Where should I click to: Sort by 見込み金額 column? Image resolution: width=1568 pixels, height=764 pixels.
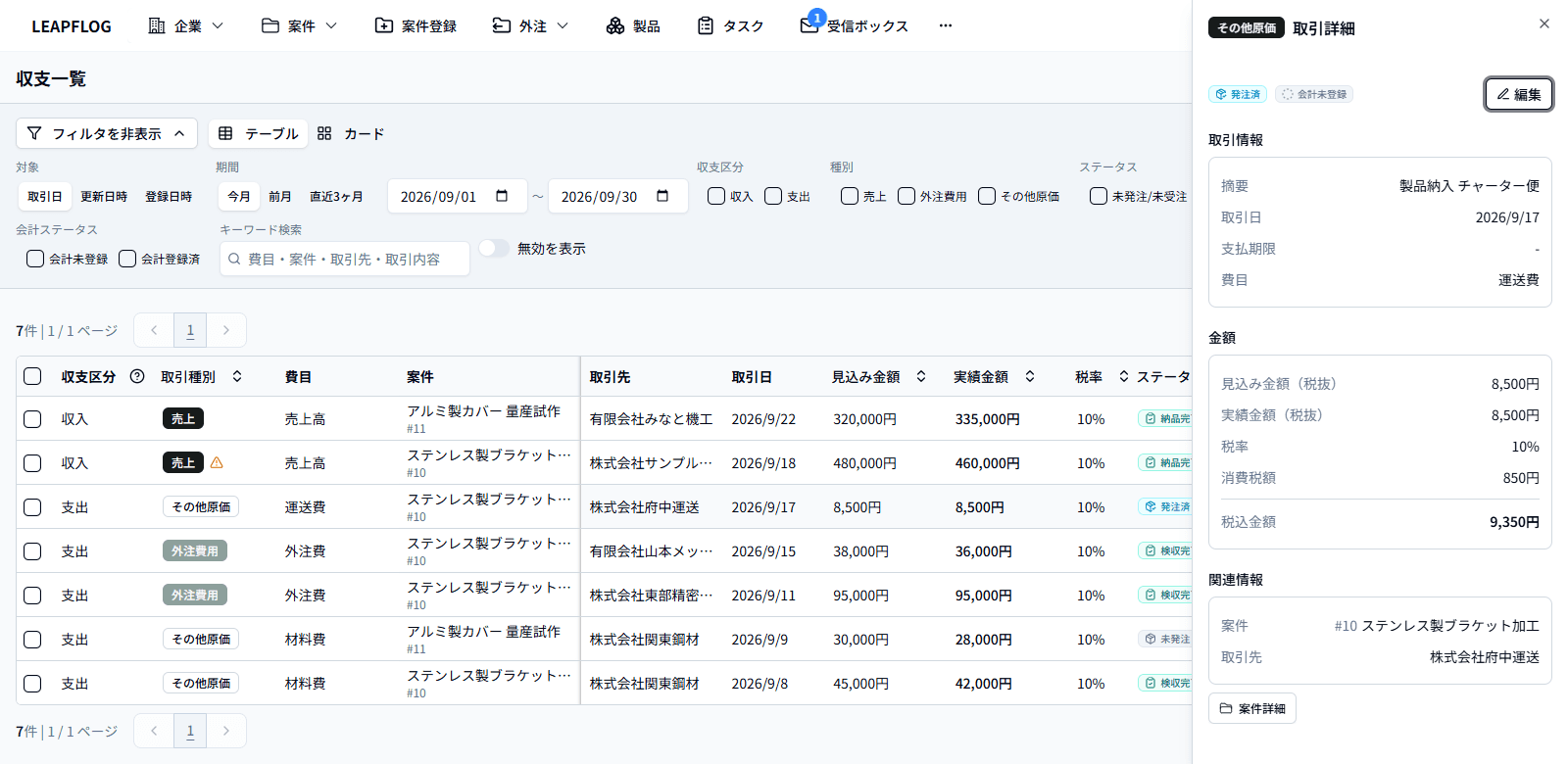pos(920,376)
